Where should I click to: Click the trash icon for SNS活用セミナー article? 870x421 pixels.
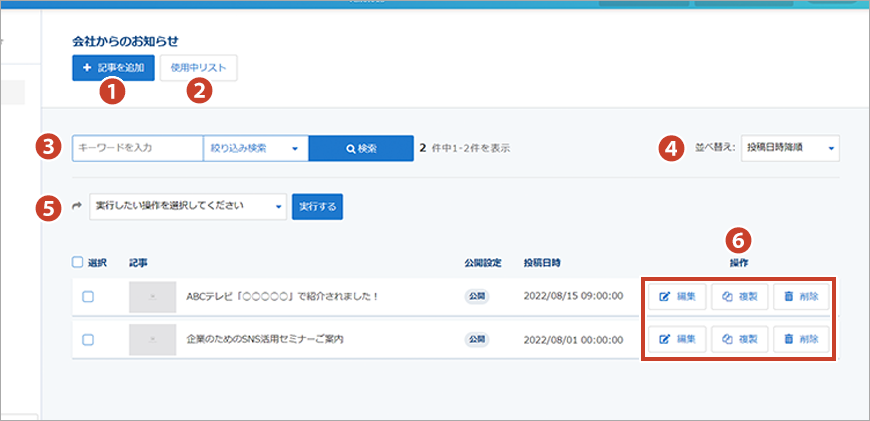[x=789, y=340]
